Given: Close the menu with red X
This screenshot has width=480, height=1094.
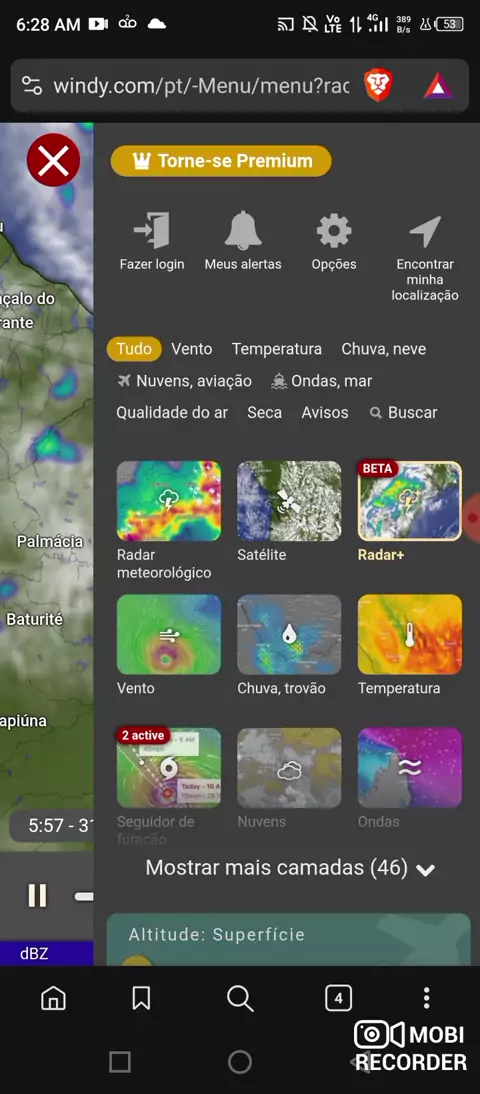Looking at the screenshot, I should tap(53, 161).
